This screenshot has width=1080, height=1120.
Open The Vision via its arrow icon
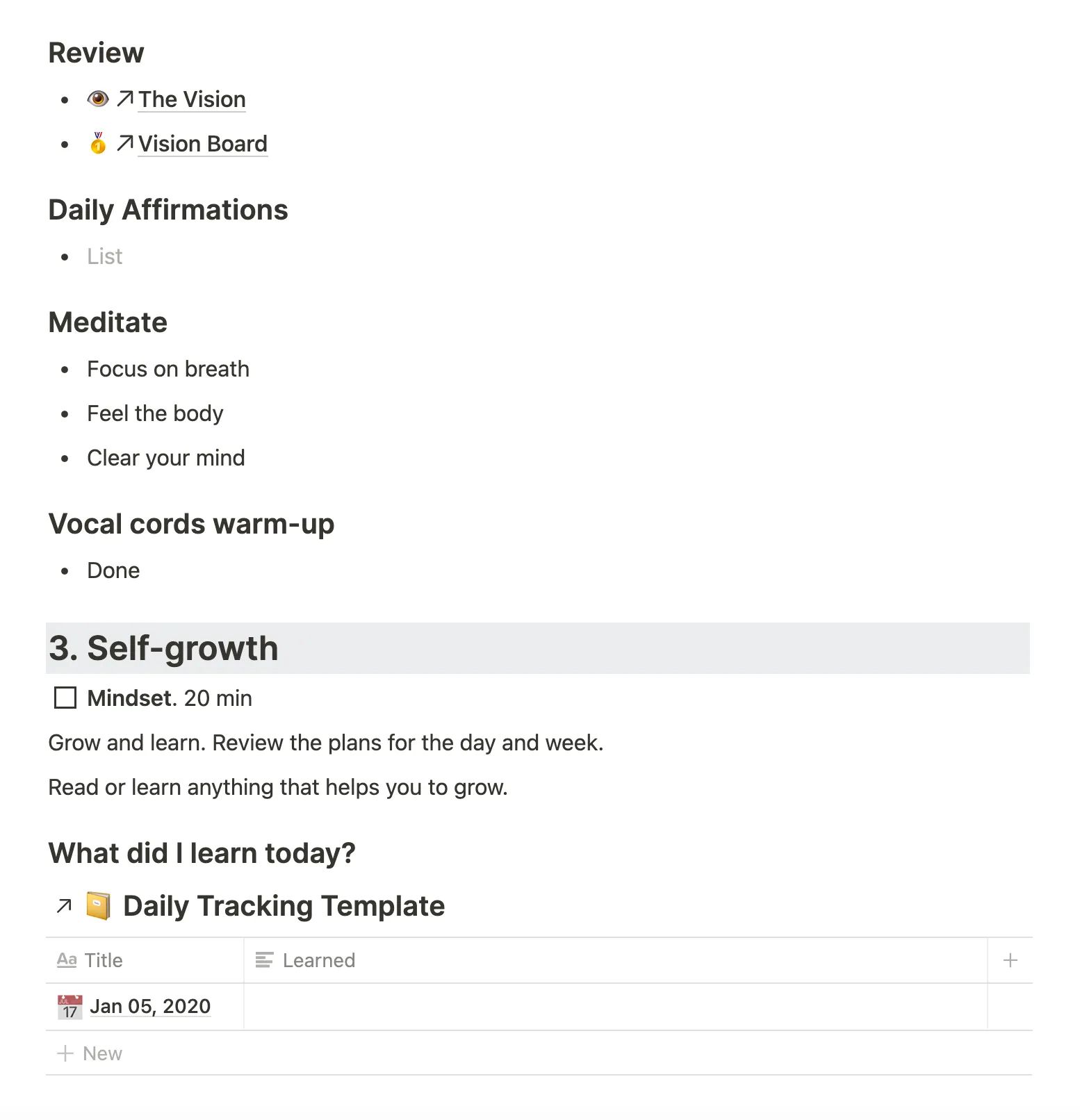click(x=124, y=99)
